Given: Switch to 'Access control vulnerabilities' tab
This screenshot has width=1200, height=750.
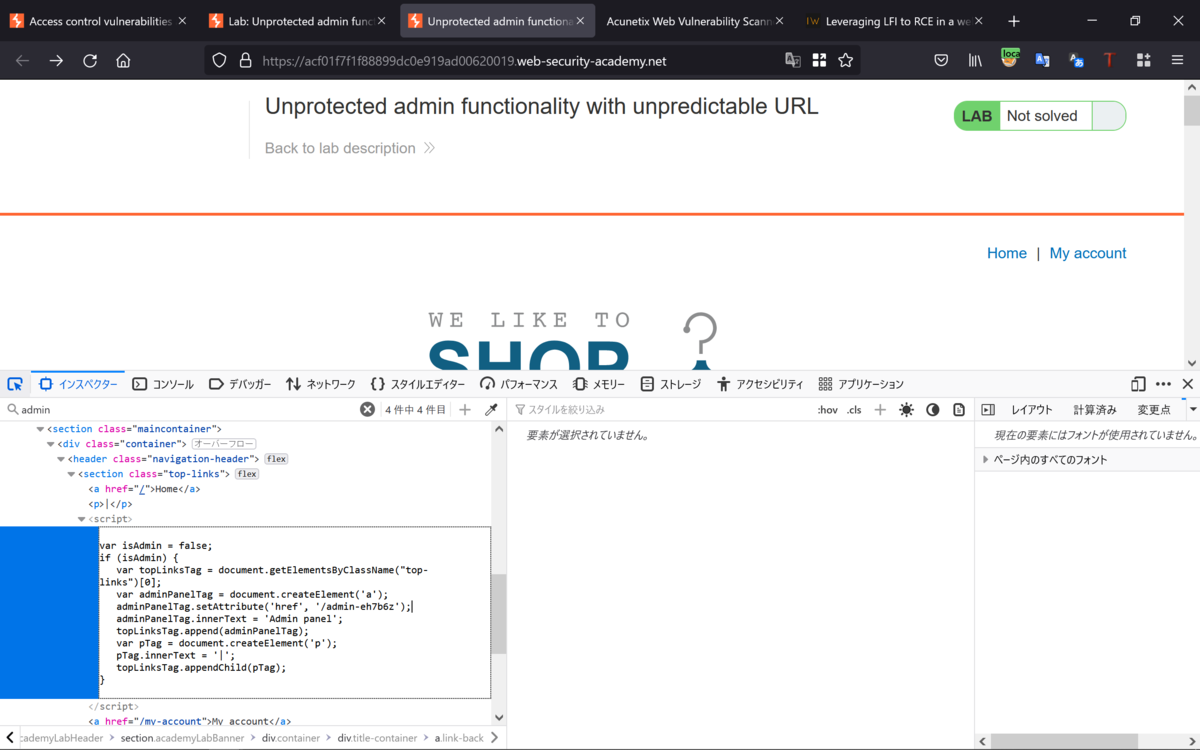Looking at the screenshot, I should pos(98,21).
